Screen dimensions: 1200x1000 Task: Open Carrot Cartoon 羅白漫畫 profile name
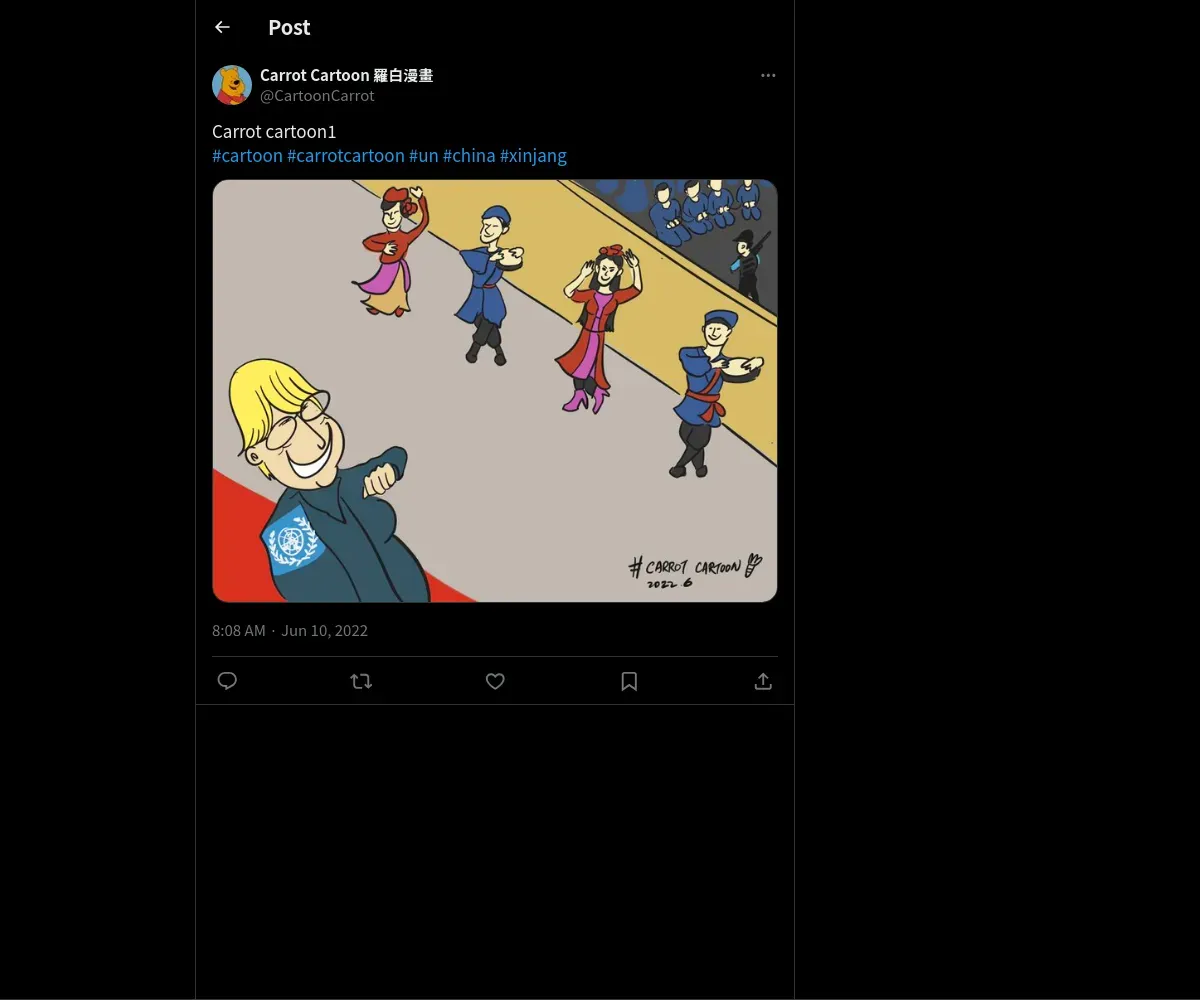point(346,75)
